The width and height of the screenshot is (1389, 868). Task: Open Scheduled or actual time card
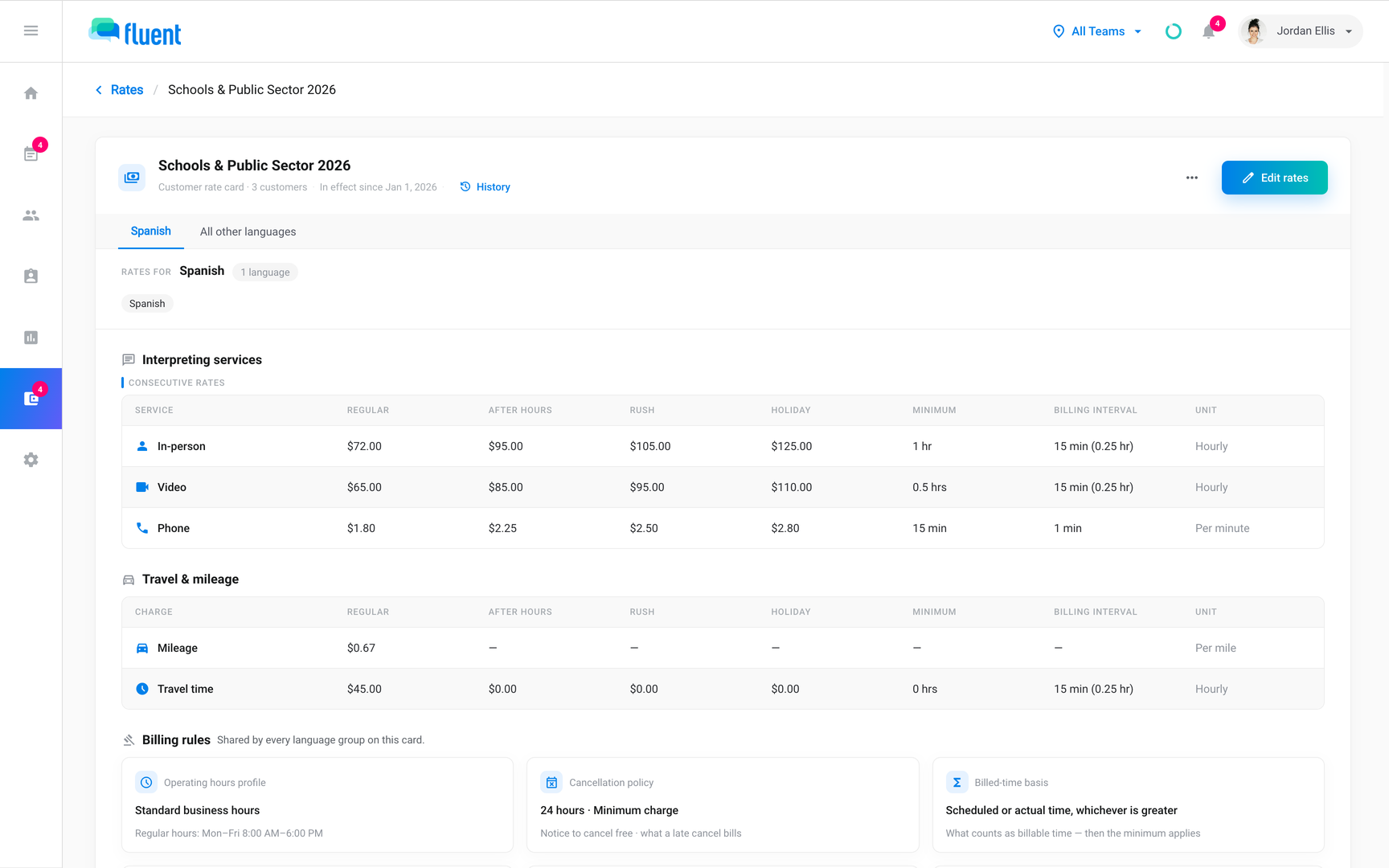[1128, 805]
